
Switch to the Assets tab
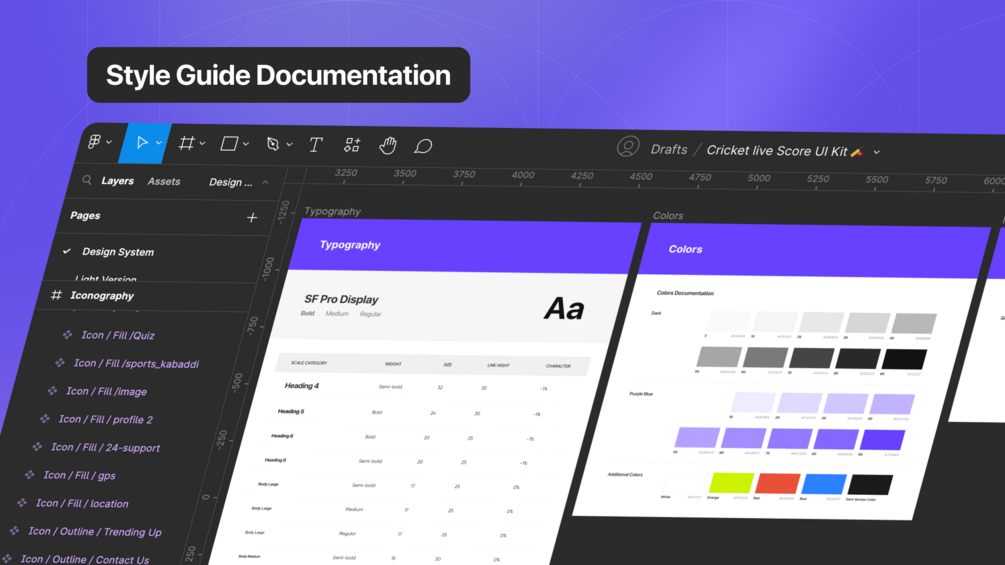tap(164, 181)
